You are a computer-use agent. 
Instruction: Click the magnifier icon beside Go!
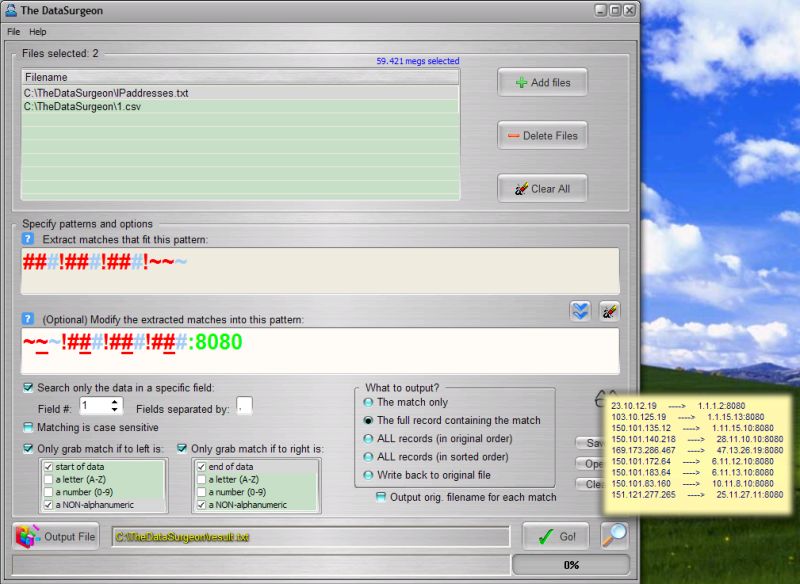pyautogui.click(x=614, y=536)
